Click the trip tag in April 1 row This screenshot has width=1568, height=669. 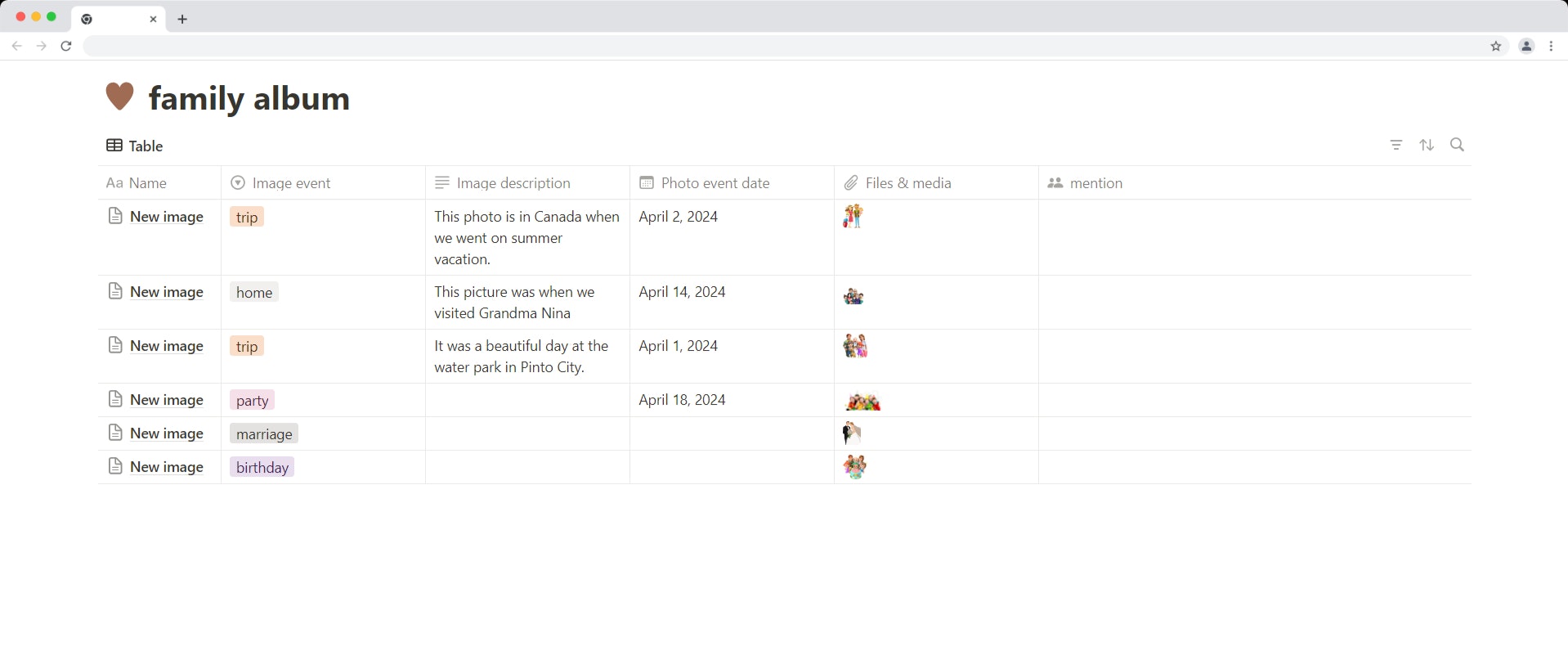pyautogui.click(x=247, y=346)
